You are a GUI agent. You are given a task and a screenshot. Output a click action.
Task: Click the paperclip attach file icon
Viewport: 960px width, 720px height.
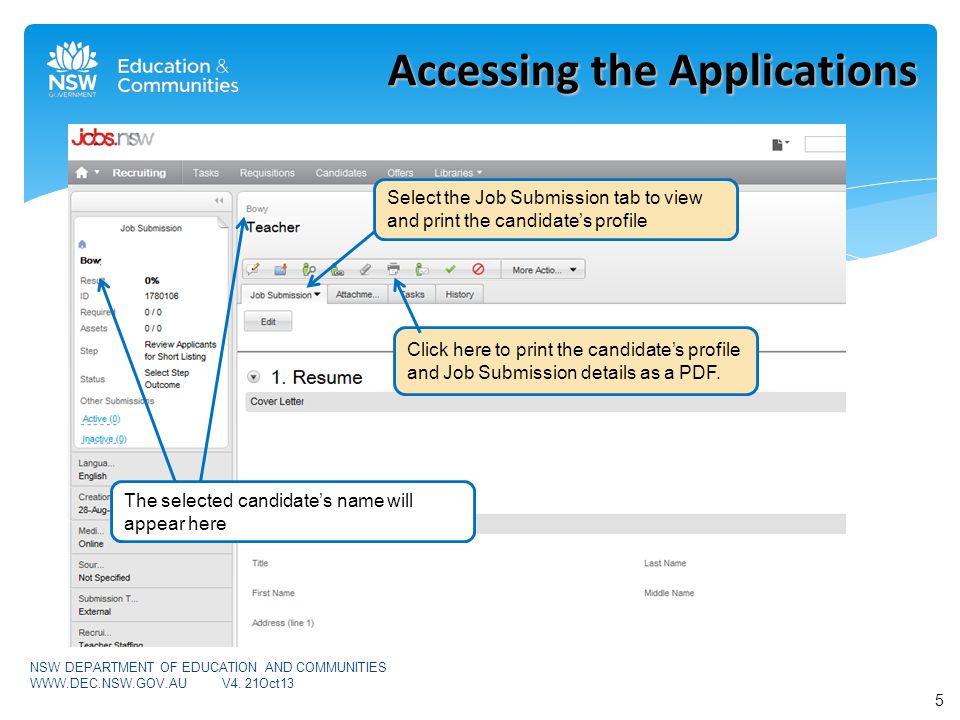coord(365,269)
